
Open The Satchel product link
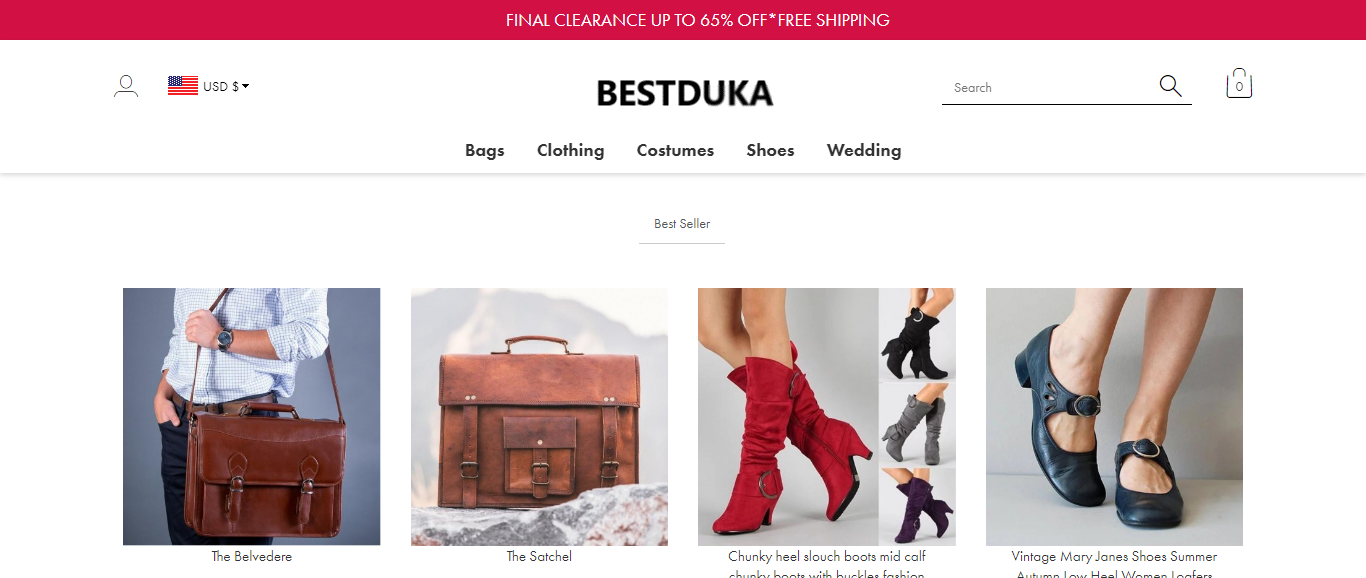pyautogui.click(x=539, y=556)
